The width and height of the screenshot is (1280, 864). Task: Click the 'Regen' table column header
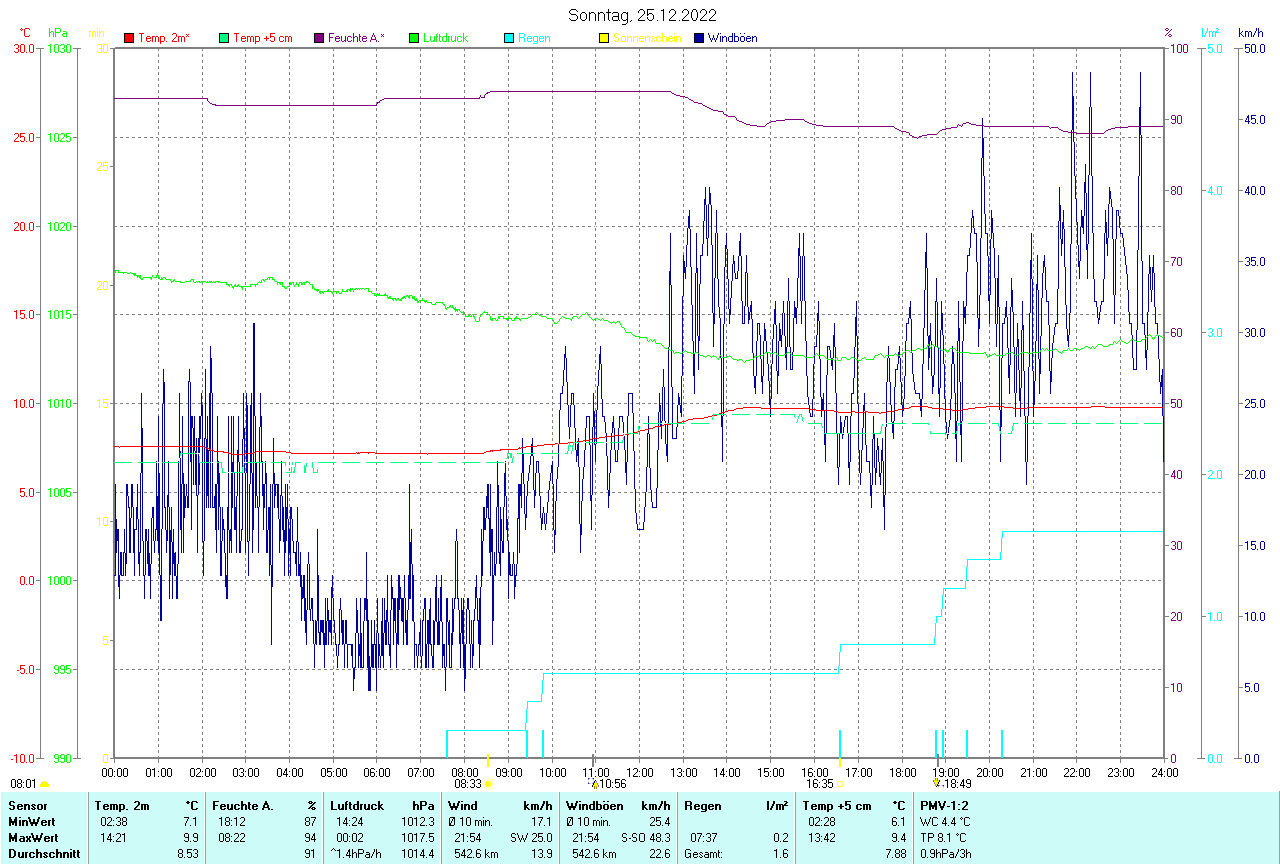702,805
